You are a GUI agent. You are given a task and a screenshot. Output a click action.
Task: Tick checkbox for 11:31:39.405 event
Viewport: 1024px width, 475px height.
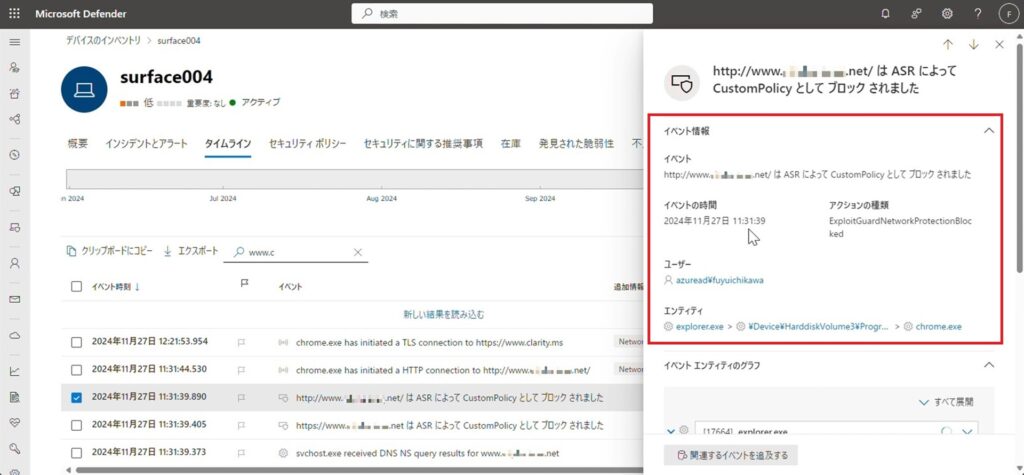(x=76, y=425)
